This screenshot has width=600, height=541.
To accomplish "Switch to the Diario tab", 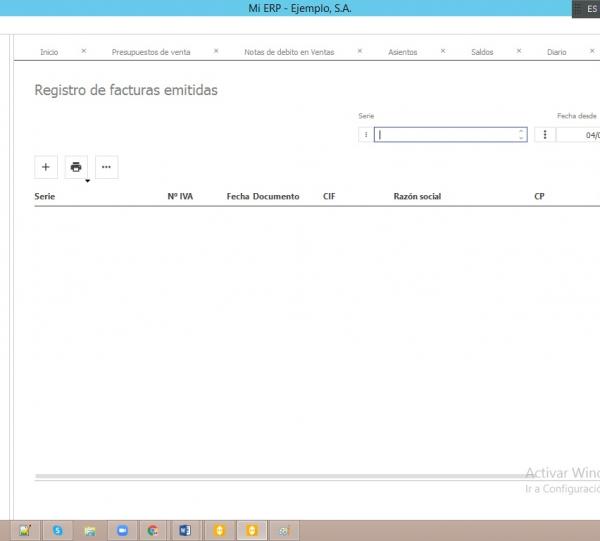I will [x=557, y=52].
